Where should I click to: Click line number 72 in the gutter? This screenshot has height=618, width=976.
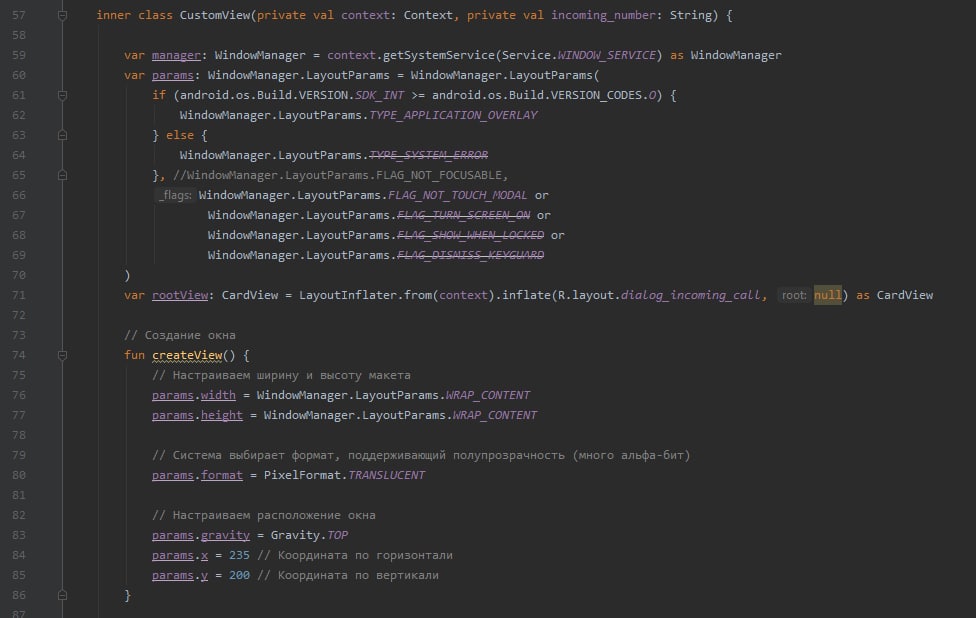(x=19, y=315)
